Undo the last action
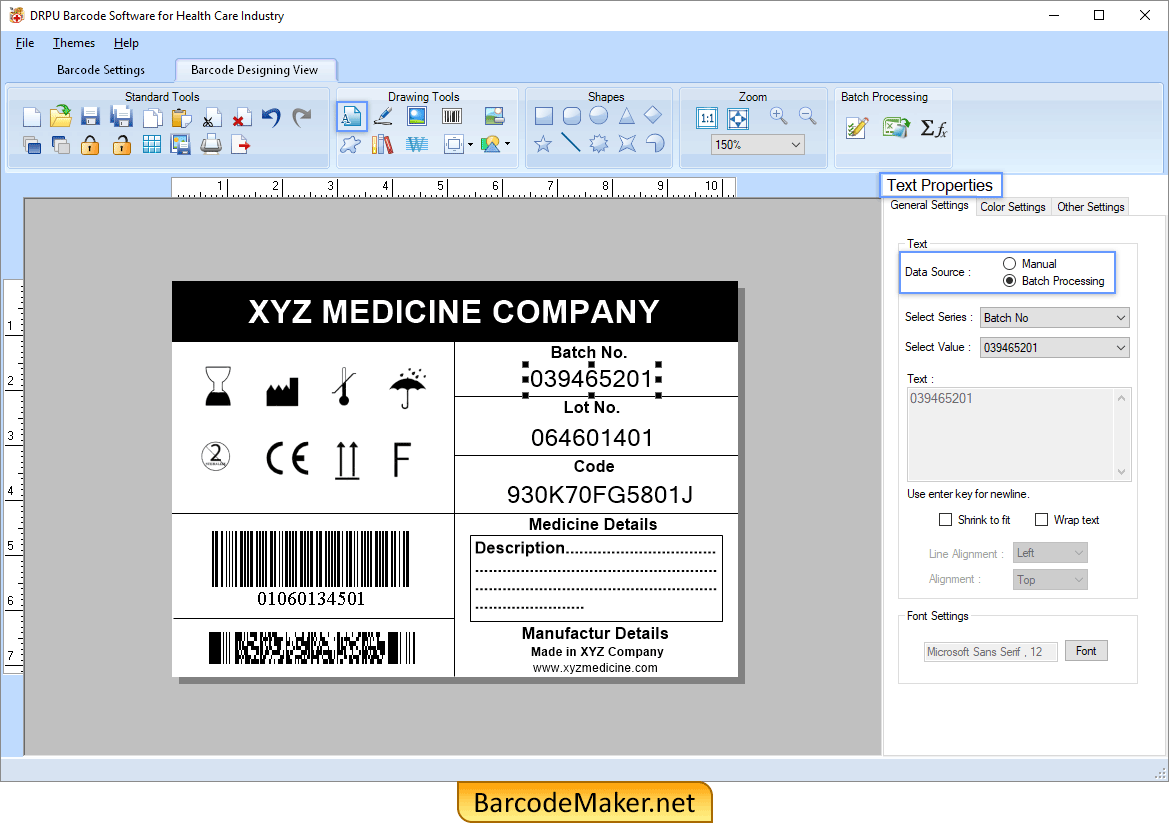This screenshot has width=1169, height=823. click(271, 117)
